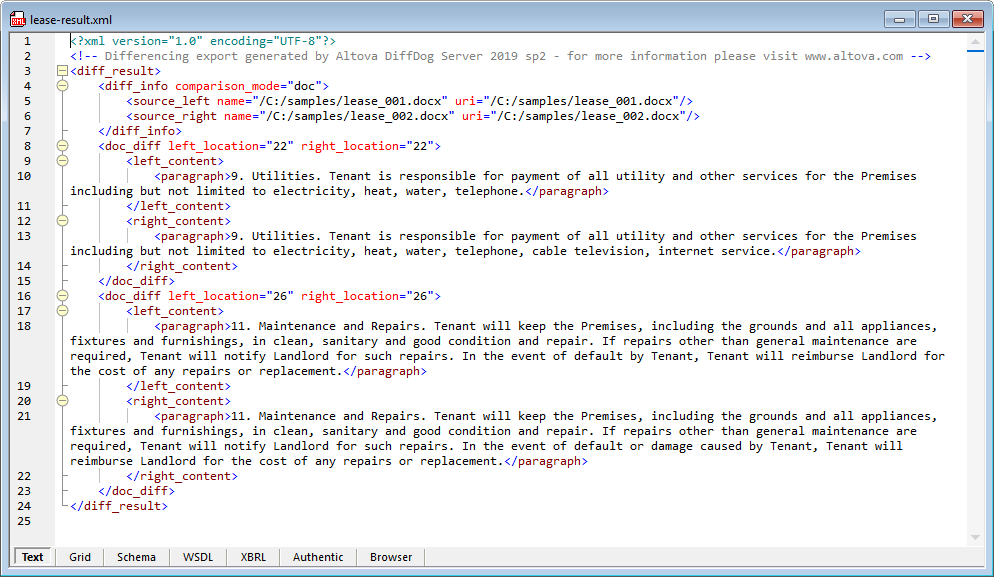Collapse the diff_info element
The height and width of the screenshot is (577, 994).
(x=62, y=85)
